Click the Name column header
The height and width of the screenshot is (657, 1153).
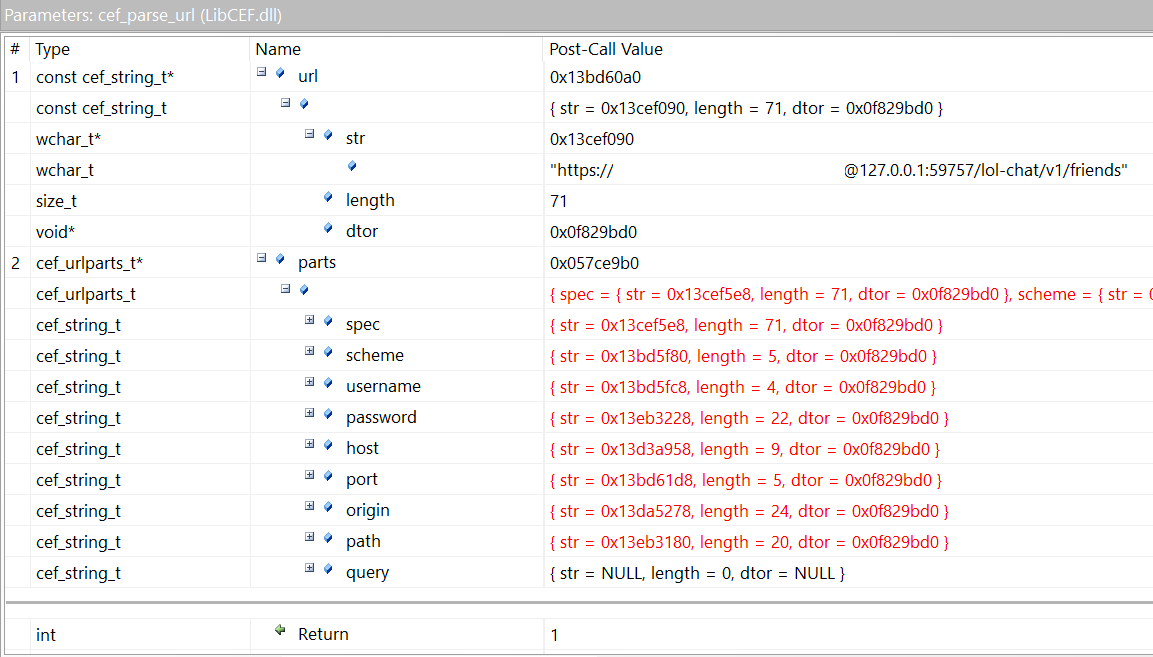tap(278, 48)
